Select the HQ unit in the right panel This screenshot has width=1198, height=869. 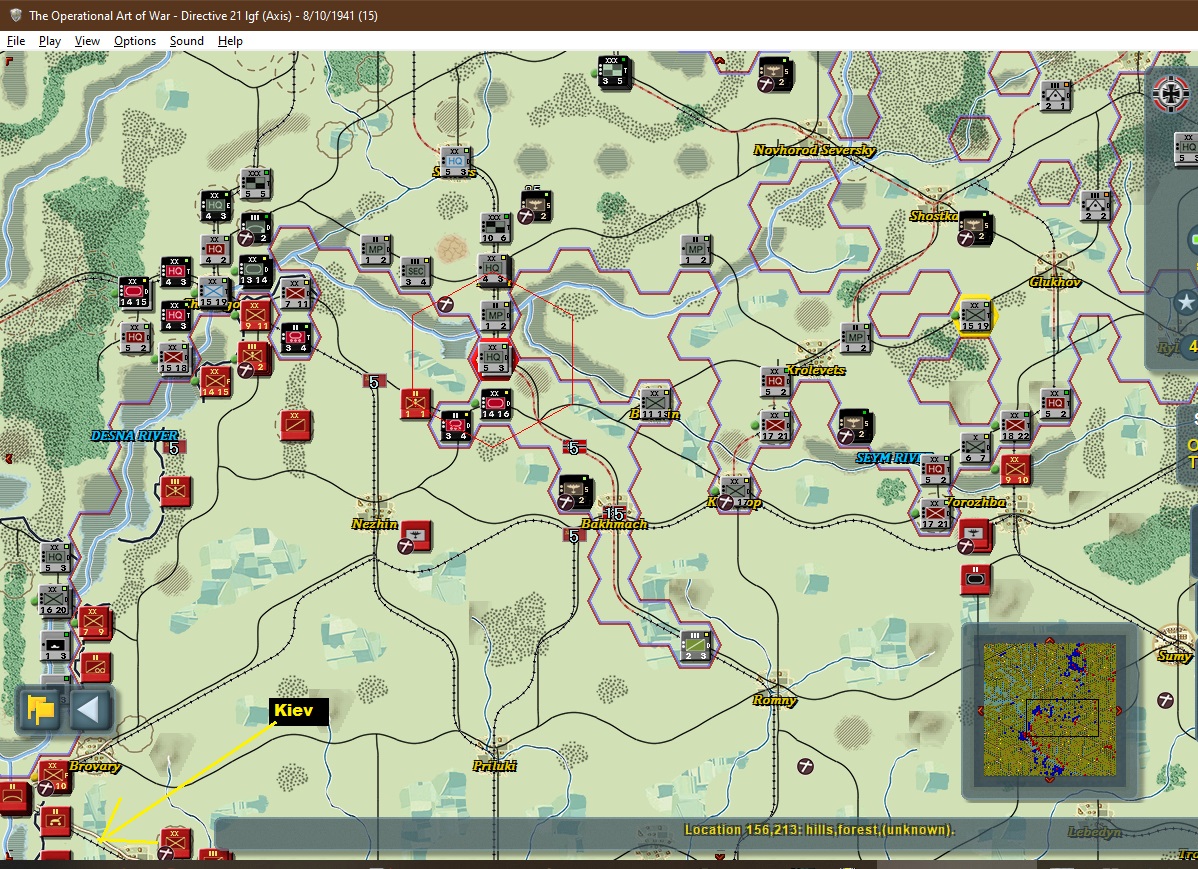tap(1186, 148)
